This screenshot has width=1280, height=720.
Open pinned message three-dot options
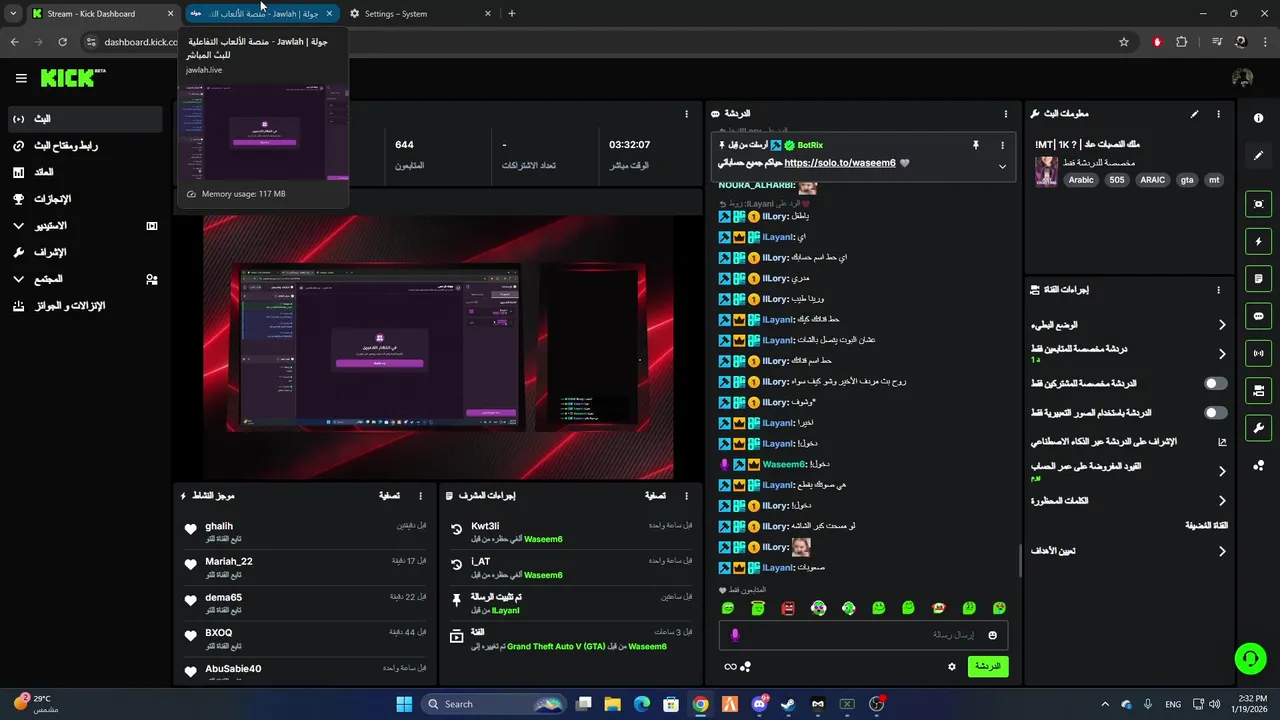pos(1002,145)
